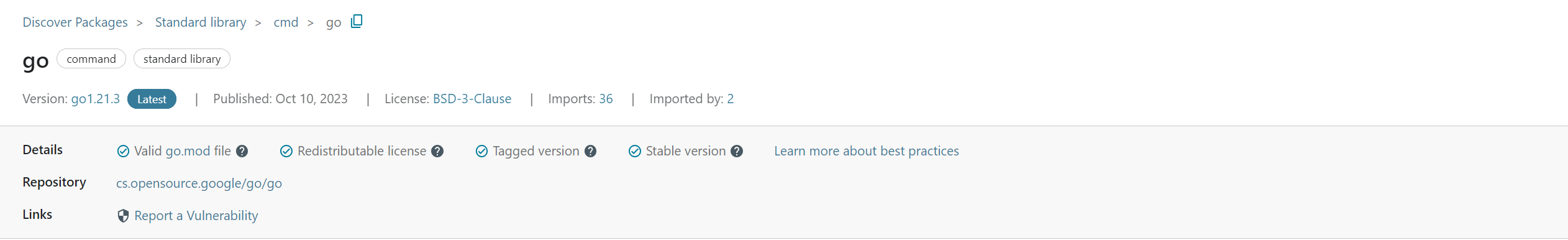The height and width of the screenshot is (240, 1568).
Task: Navigate to the cmd breadcrumb
Action: [286, 22]
